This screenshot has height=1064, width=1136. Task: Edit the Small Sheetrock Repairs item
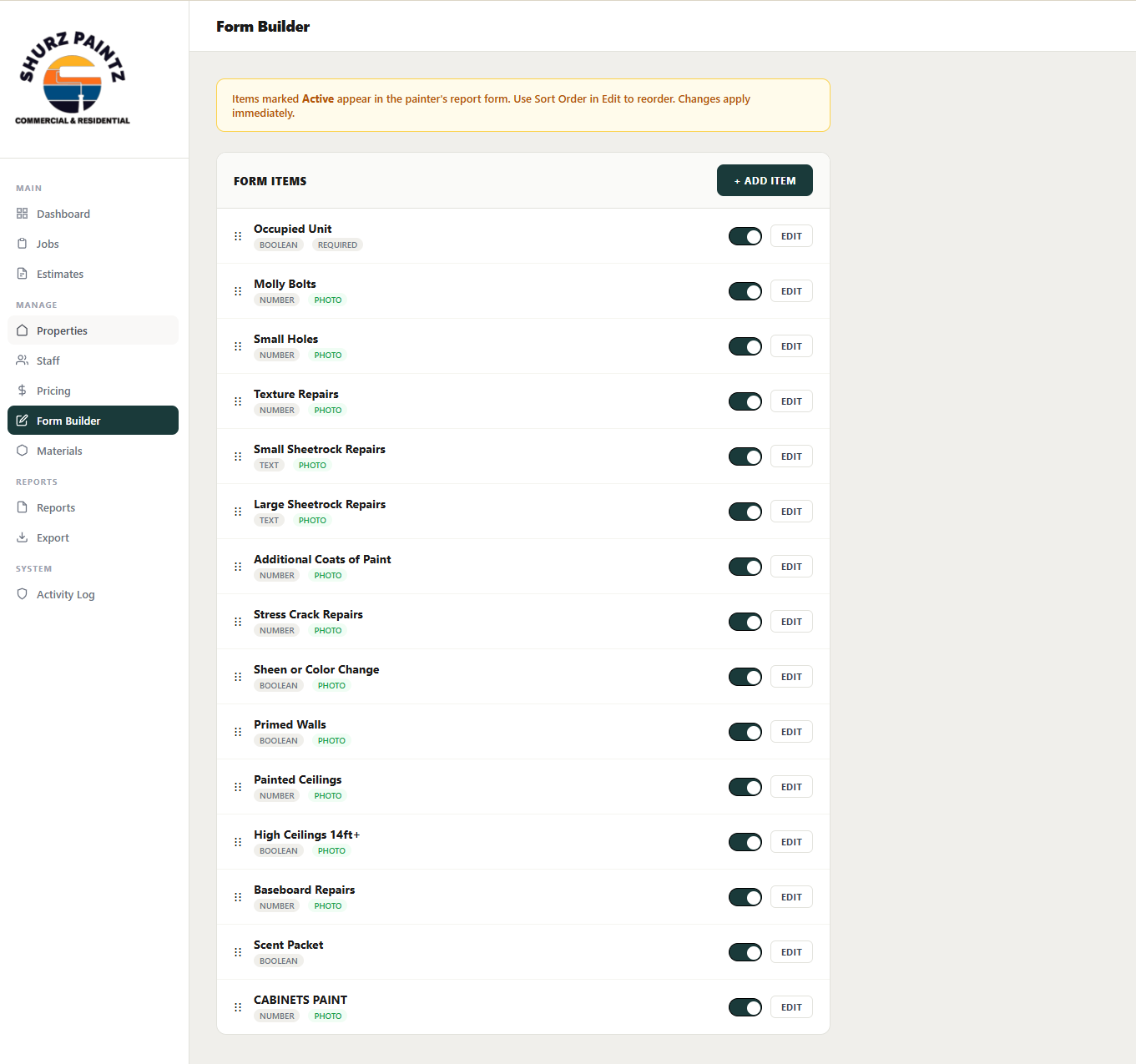(791, 456)
